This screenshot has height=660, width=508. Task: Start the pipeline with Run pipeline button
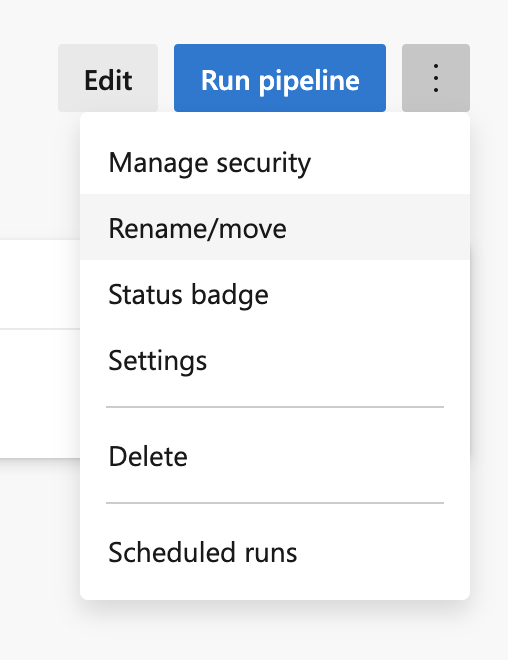(280, 78)
